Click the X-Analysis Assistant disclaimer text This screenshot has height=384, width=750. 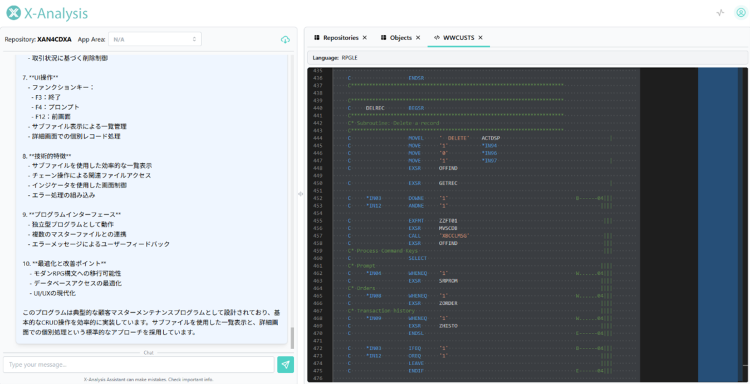pos(149,380)
